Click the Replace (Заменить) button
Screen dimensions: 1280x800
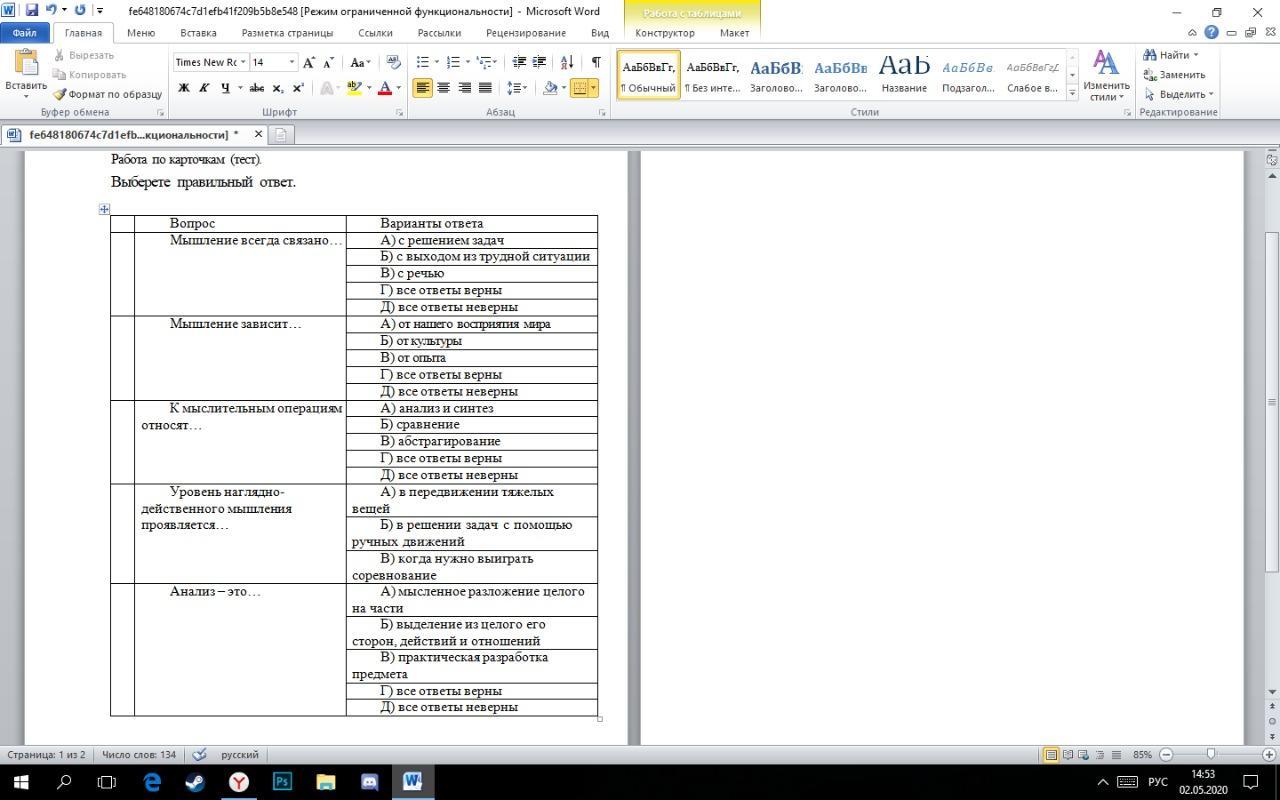click(1174, 74)
